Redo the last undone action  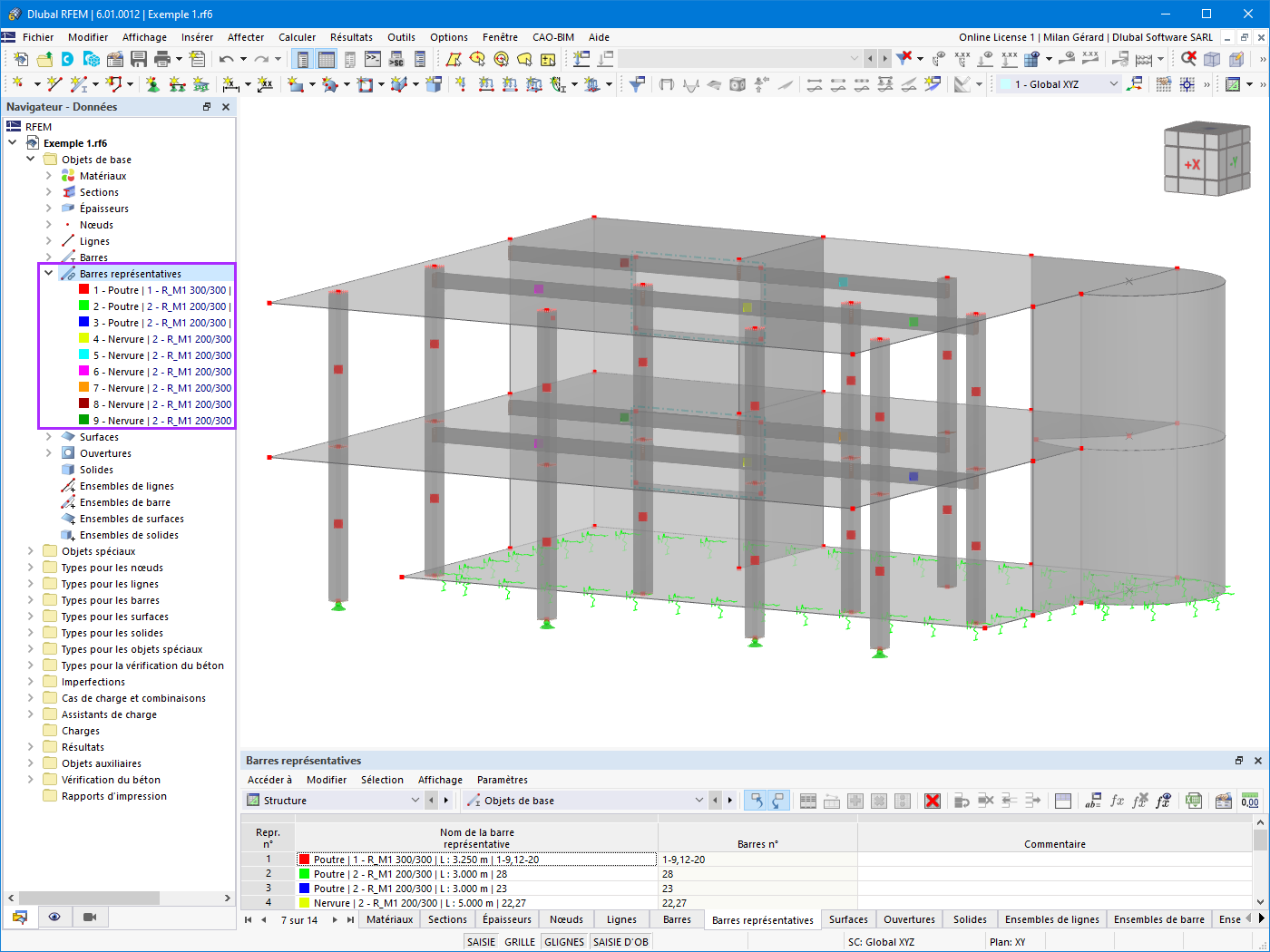261,59
